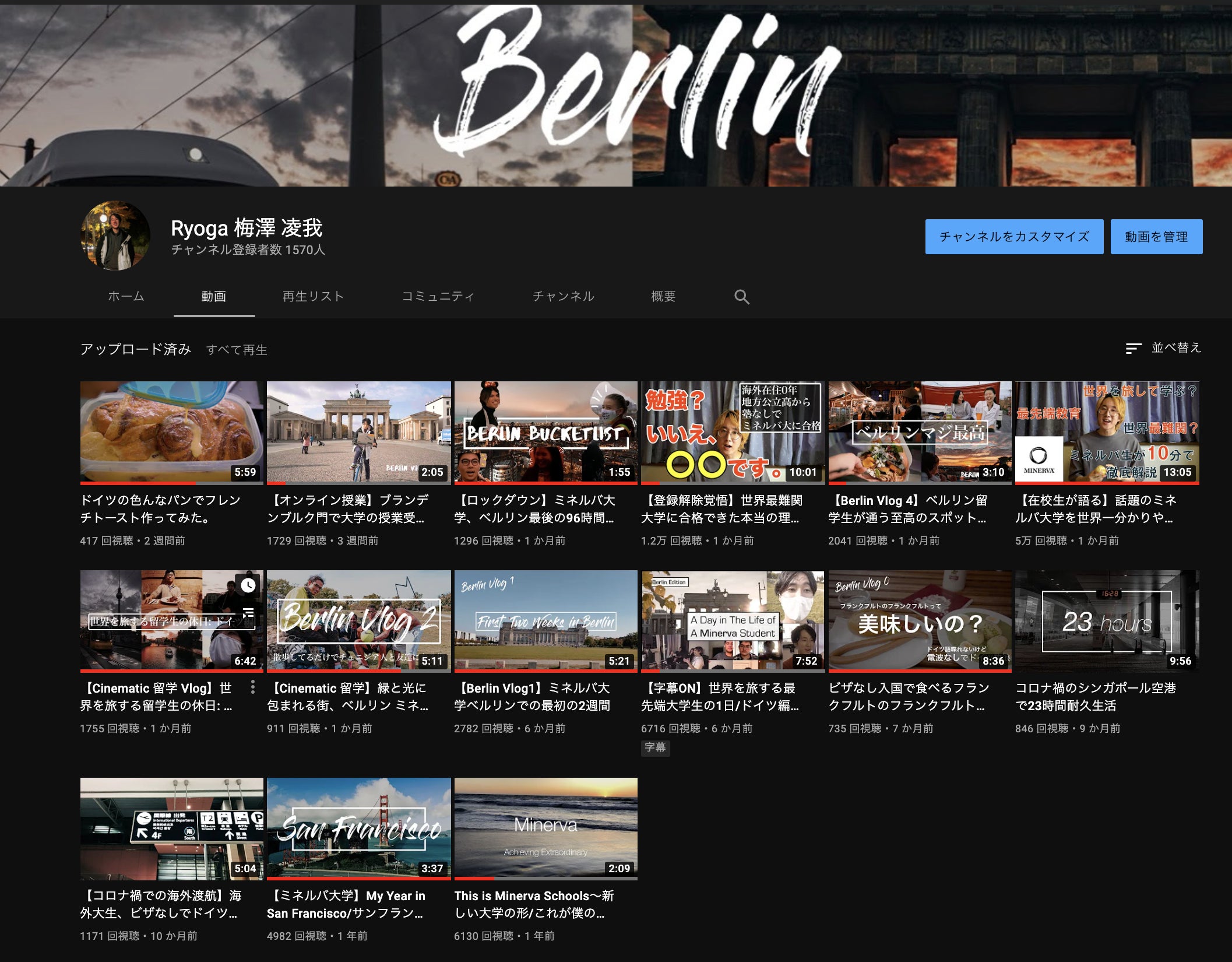Click チャンネルをカスタマイズ button
Image resolution: width=1232 pixels, height=962 pixels.
[1013, 237]
